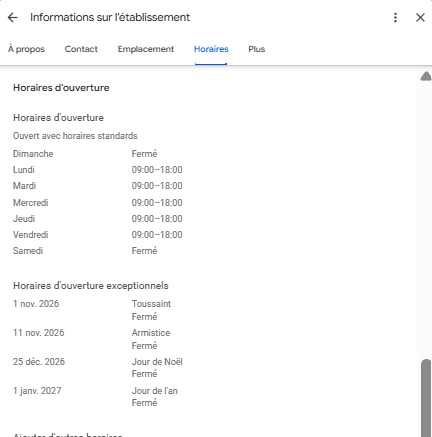The image size is (432, 437).
Task: Select the Horaires tab
Action: (x=211, y=49)
